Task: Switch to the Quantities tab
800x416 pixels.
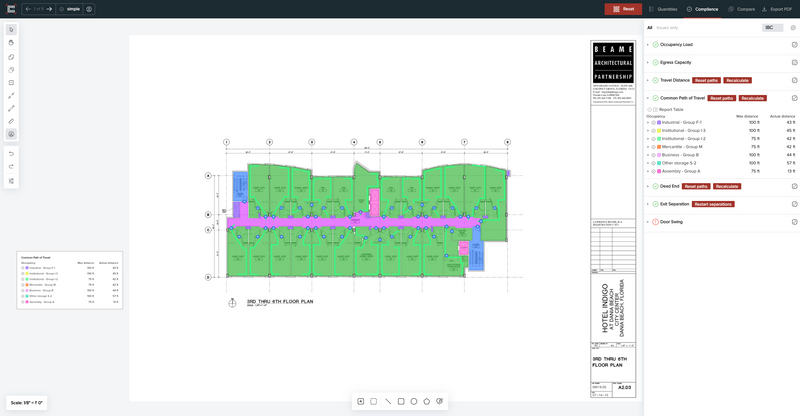Action: point(663,9)
